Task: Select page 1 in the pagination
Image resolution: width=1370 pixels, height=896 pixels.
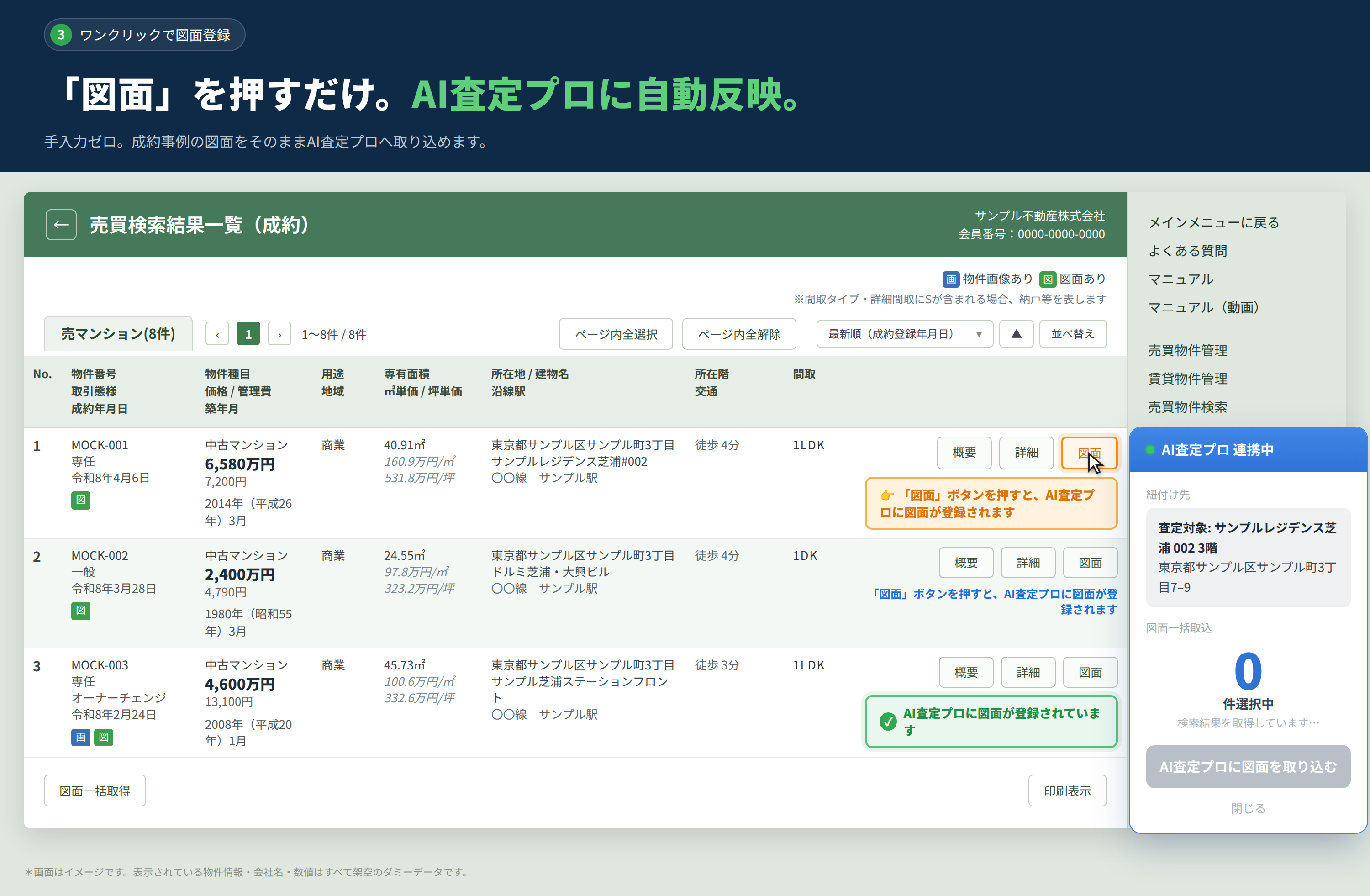Action: (x=248, y=334)
